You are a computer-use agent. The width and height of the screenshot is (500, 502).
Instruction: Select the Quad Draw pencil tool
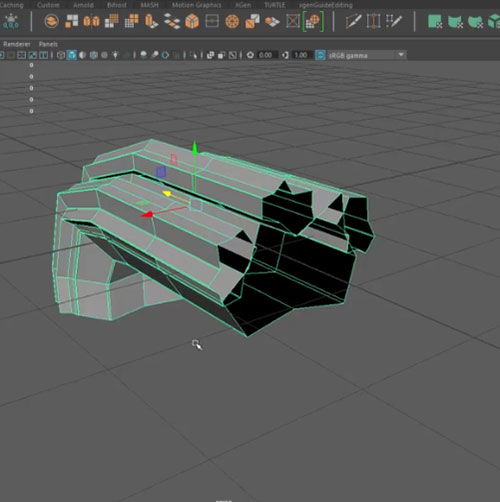tap(353, 21)
